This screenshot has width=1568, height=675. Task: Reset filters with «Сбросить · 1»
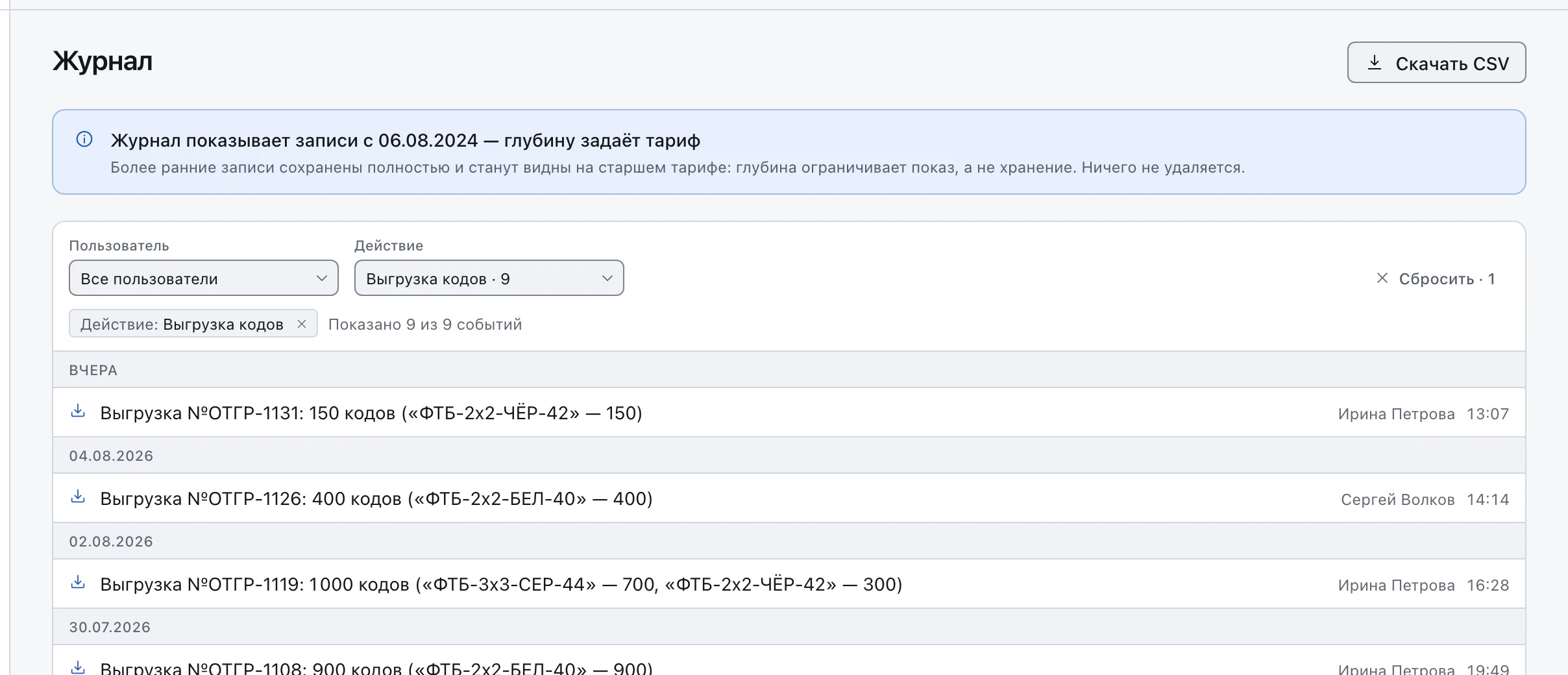point(1436,278)
